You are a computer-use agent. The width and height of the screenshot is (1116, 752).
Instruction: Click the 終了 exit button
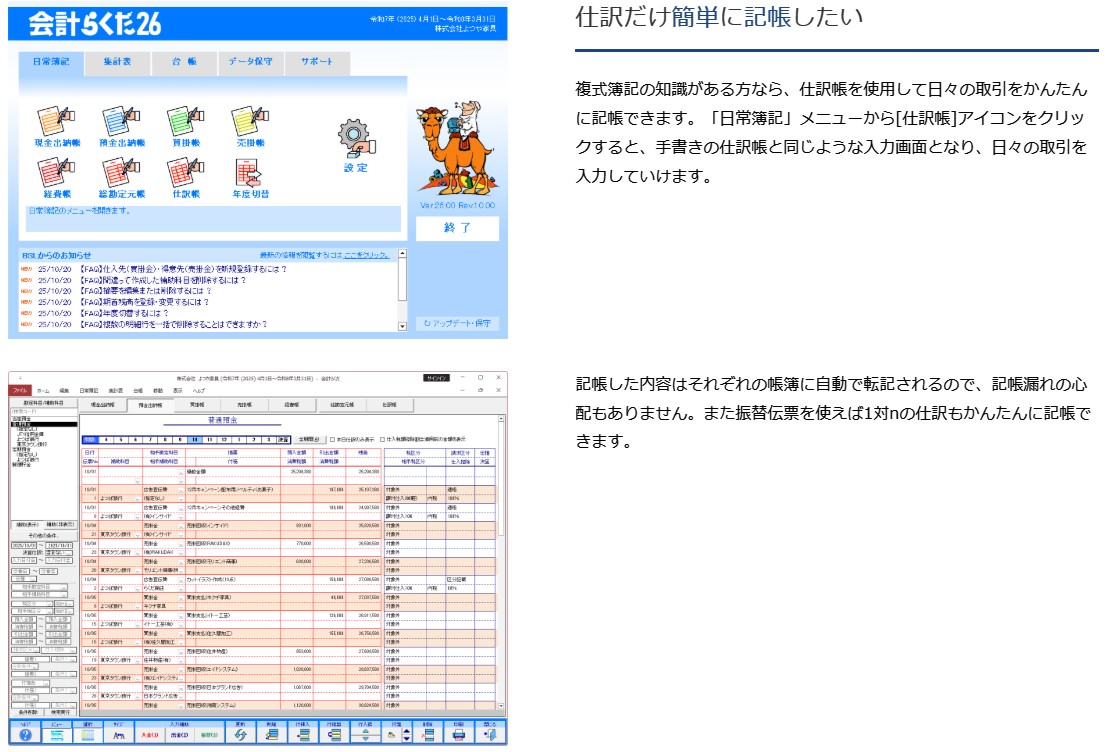(457, 228)
